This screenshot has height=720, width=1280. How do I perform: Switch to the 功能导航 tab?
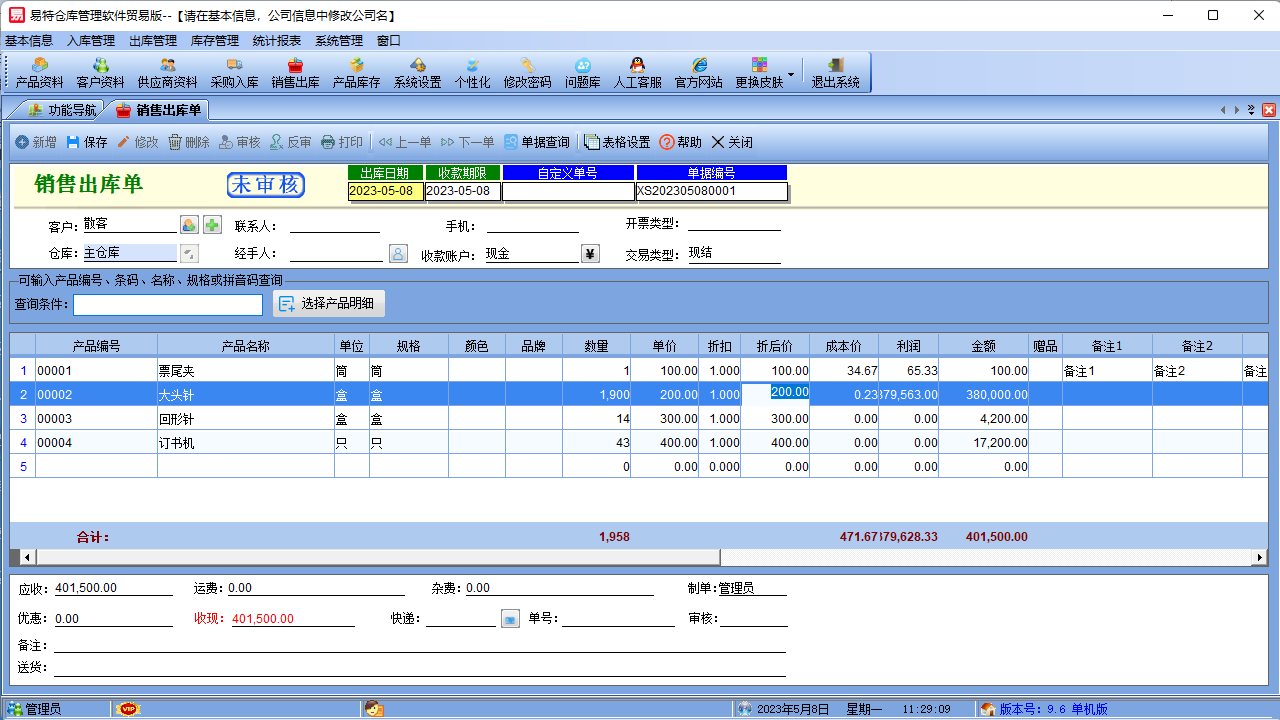click(x=62, y=110)
